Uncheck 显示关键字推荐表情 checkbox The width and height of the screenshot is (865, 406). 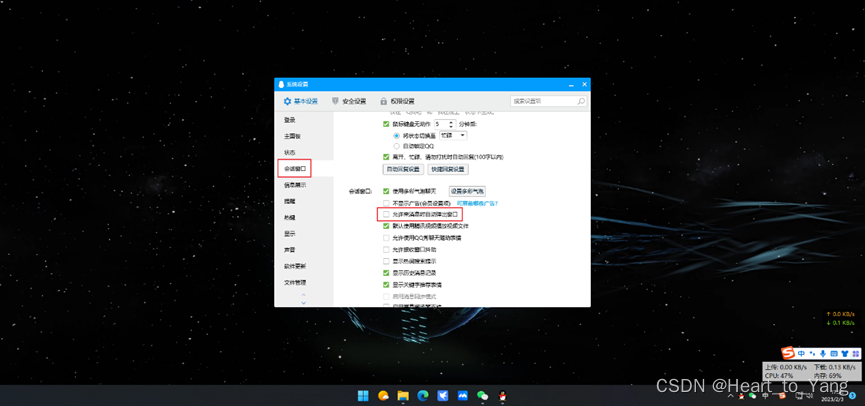(386, 285)
